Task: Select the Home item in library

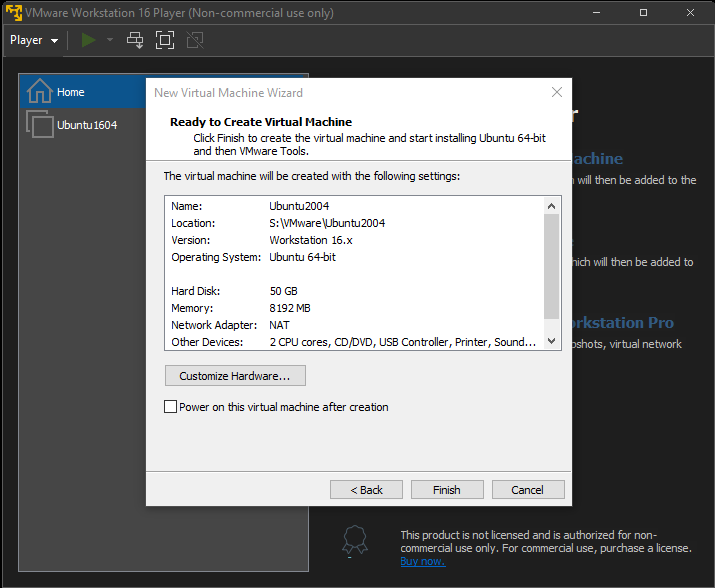Action: 83,92
